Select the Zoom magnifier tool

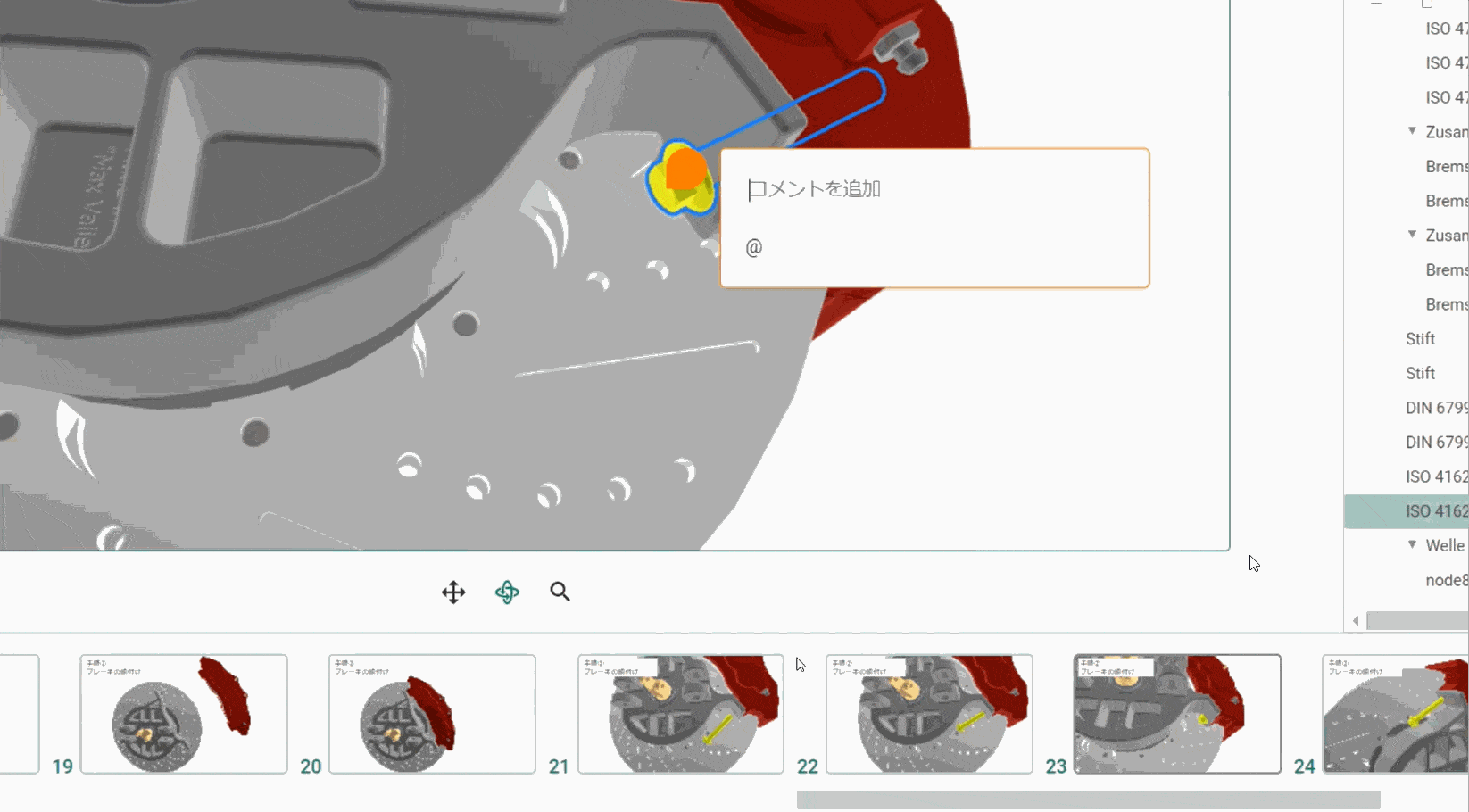coord(560,592)
